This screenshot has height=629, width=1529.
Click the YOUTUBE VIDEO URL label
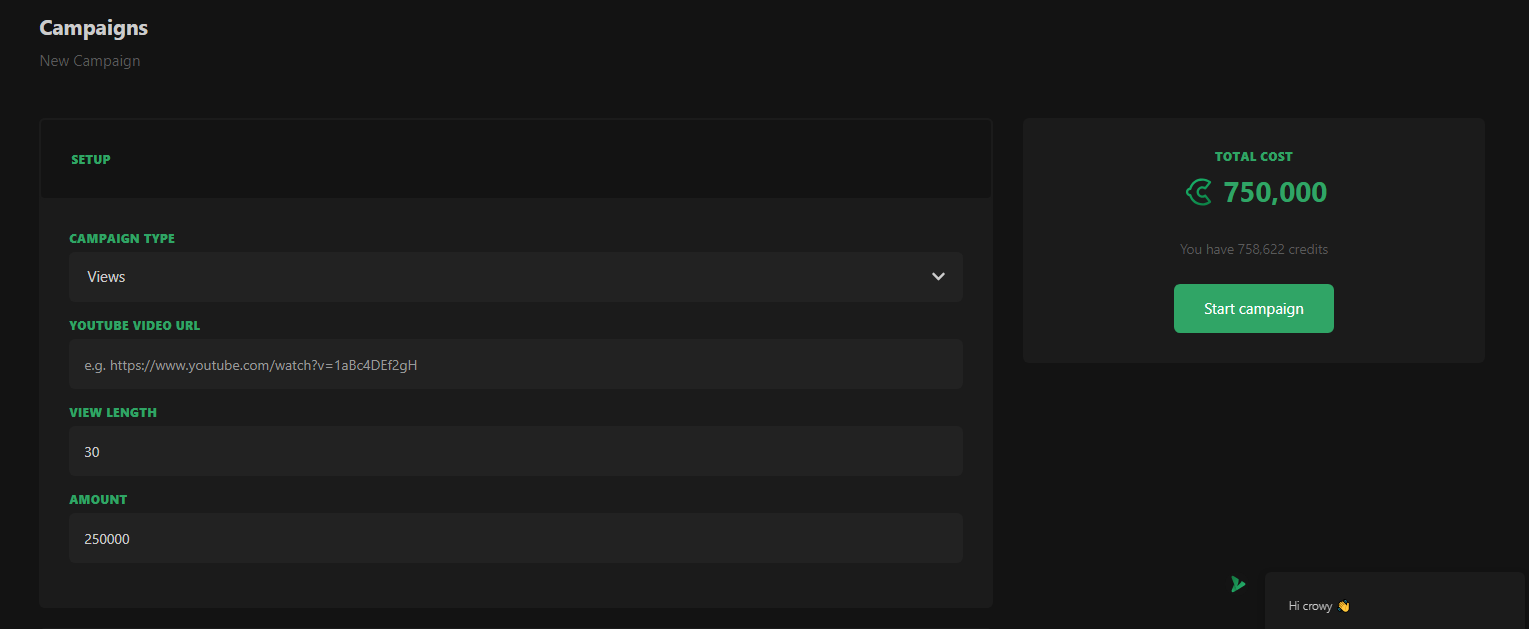tap(135, 326)
